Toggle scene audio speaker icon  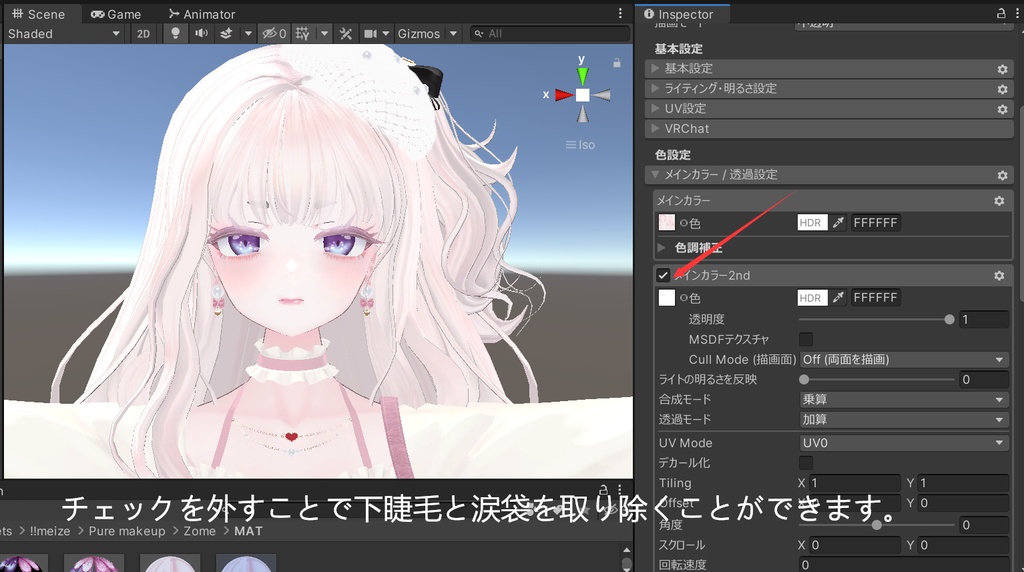point(201,33)
